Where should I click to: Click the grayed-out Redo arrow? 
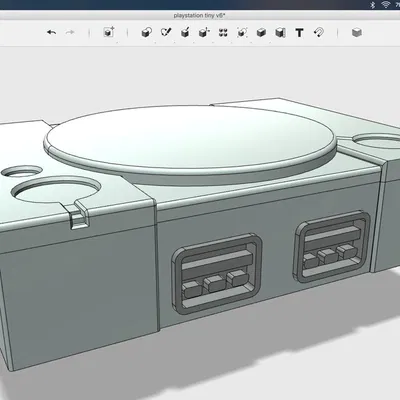(70, 32)
